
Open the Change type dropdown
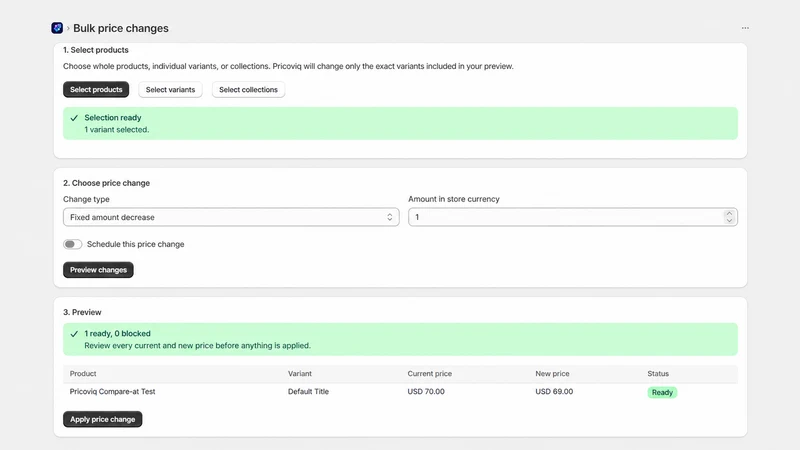[231, 217]
